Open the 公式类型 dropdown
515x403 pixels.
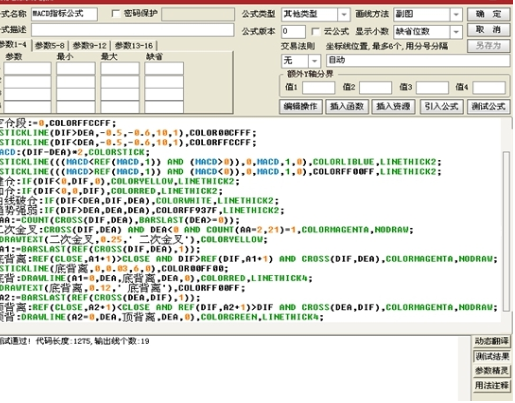pos(344,14)
